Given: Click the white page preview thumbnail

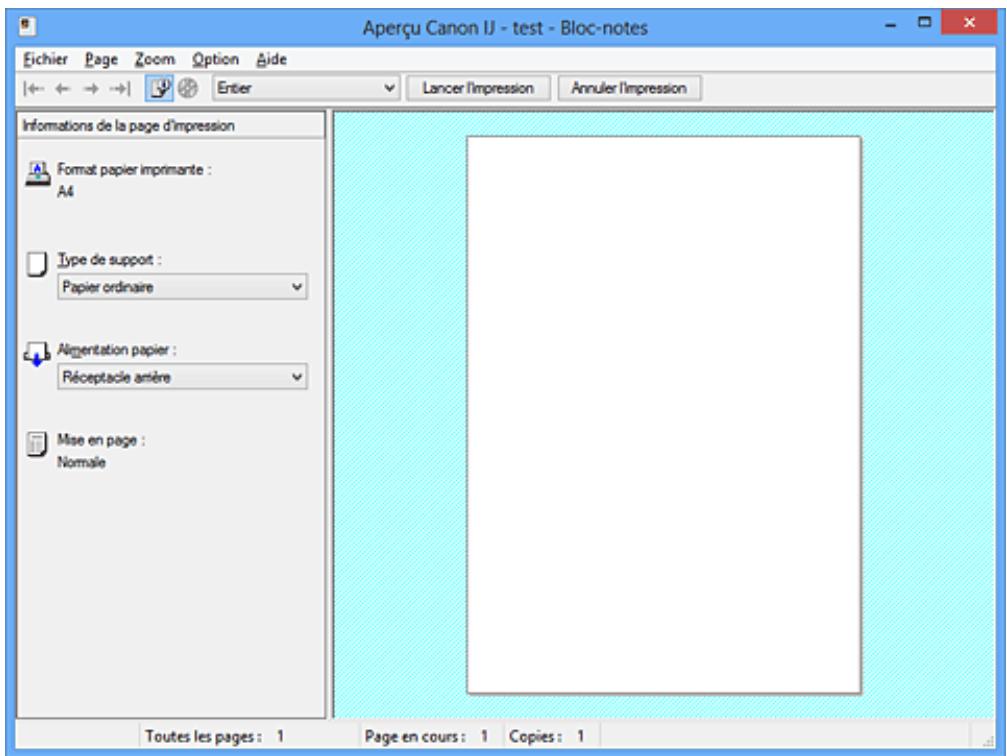Looking at the screenshot, I should (x=664, y=415).
